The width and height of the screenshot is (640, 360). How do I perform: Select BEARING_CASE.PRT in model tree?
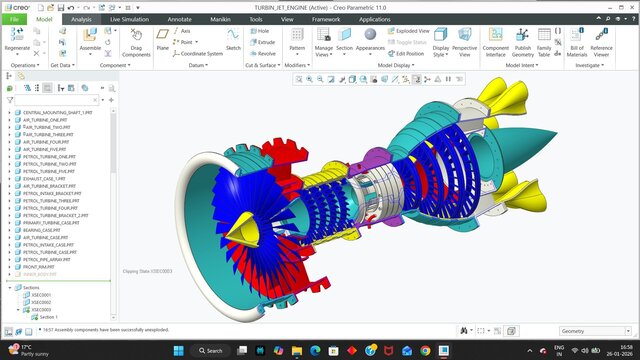[x=41, y=230]
